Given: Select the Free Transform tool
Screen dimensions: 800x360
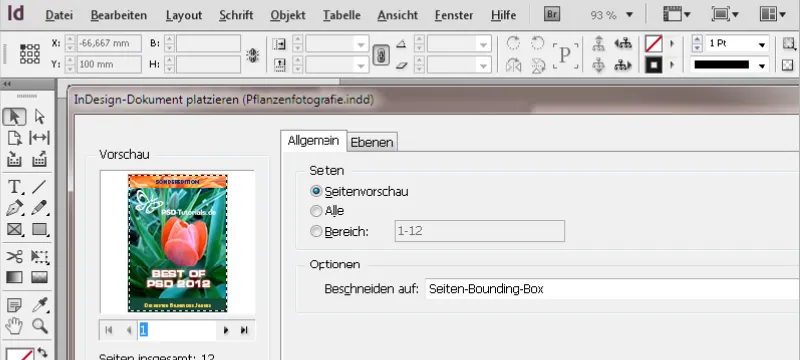Looking at the screenshot, I should pos(39,256).
